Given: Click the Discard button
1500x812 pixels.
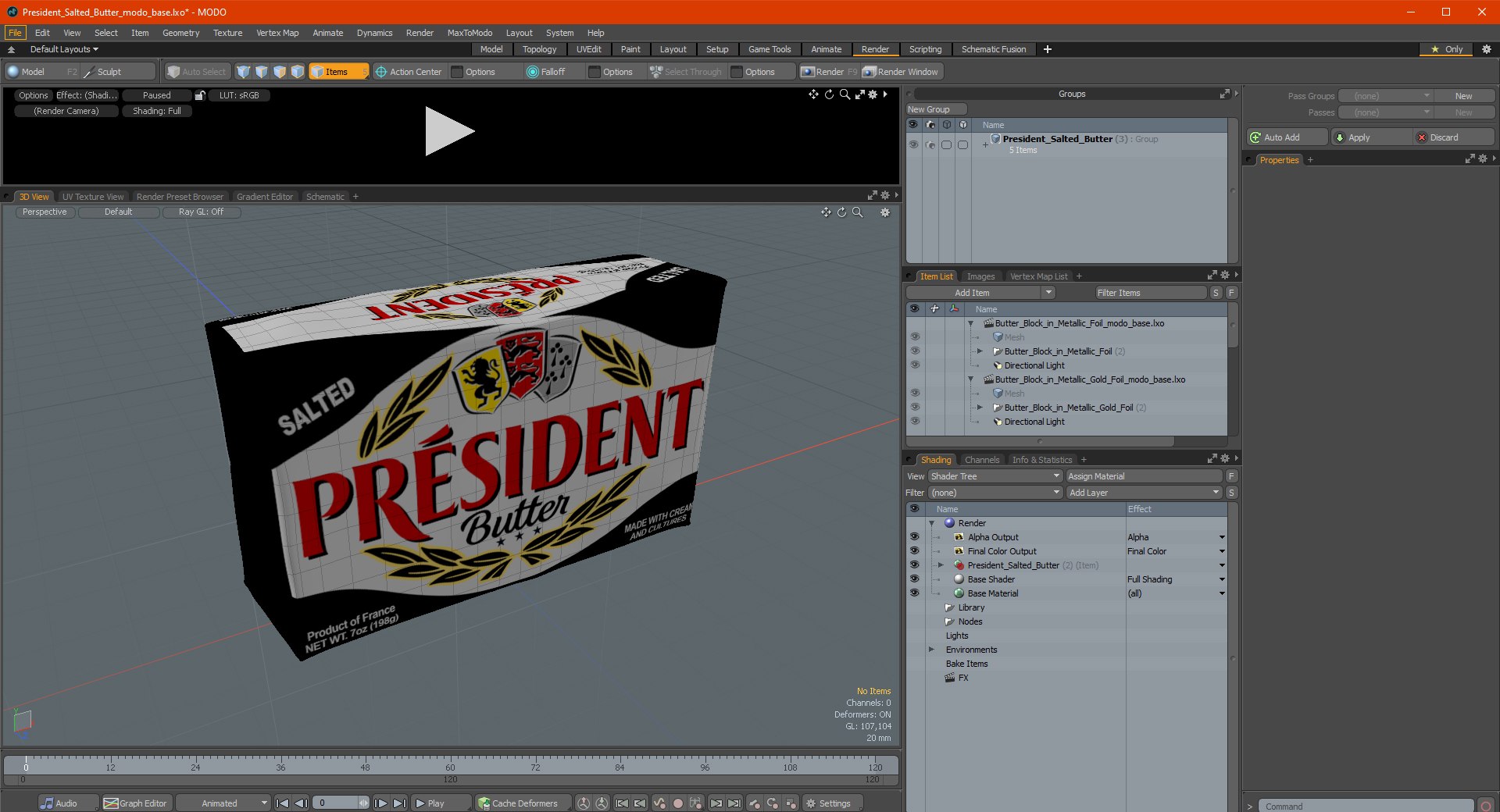Looking at the screenshot, I should coord(1453,137).
